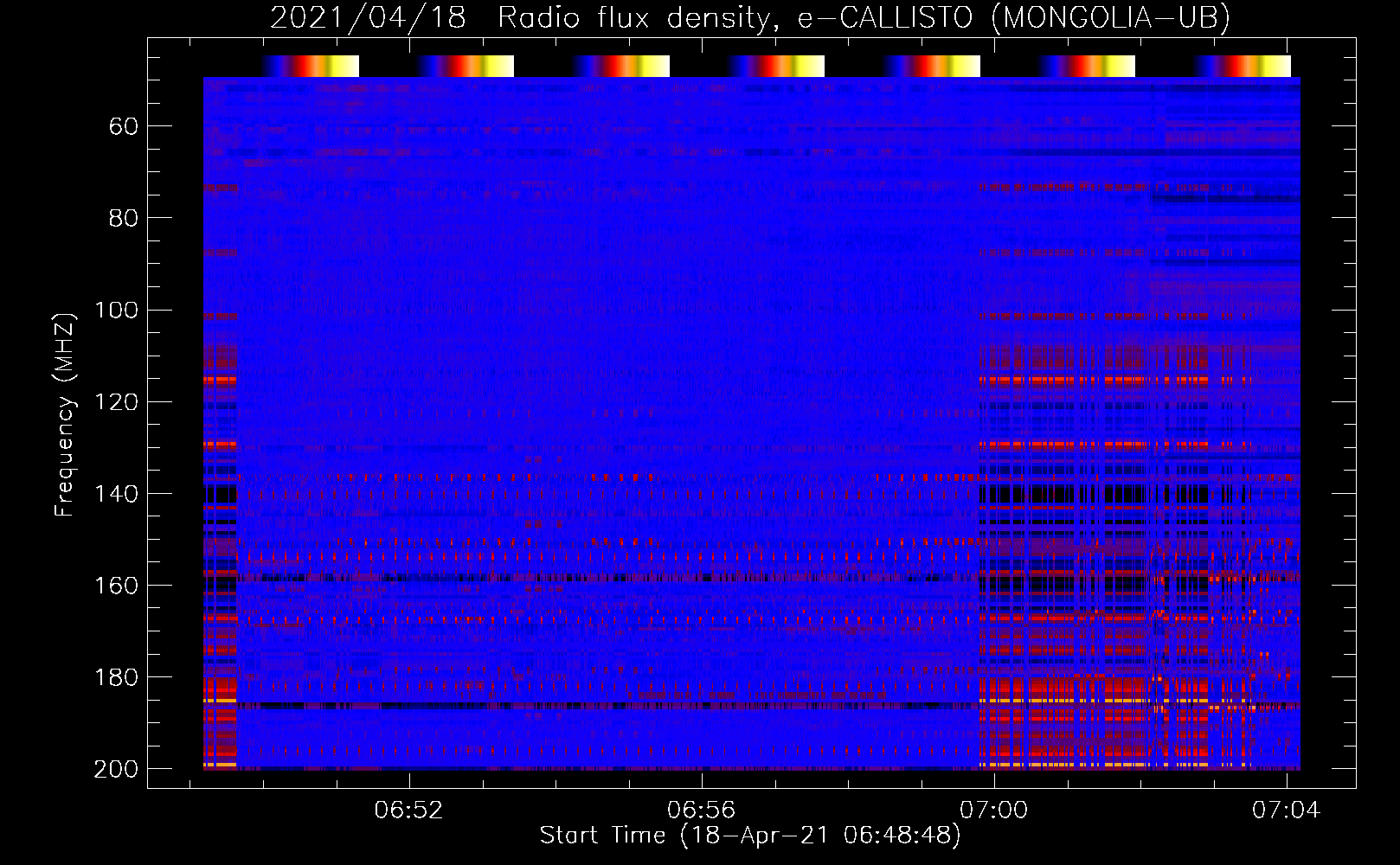Click the 06:56 time tick label

click(x=701, y=810)
